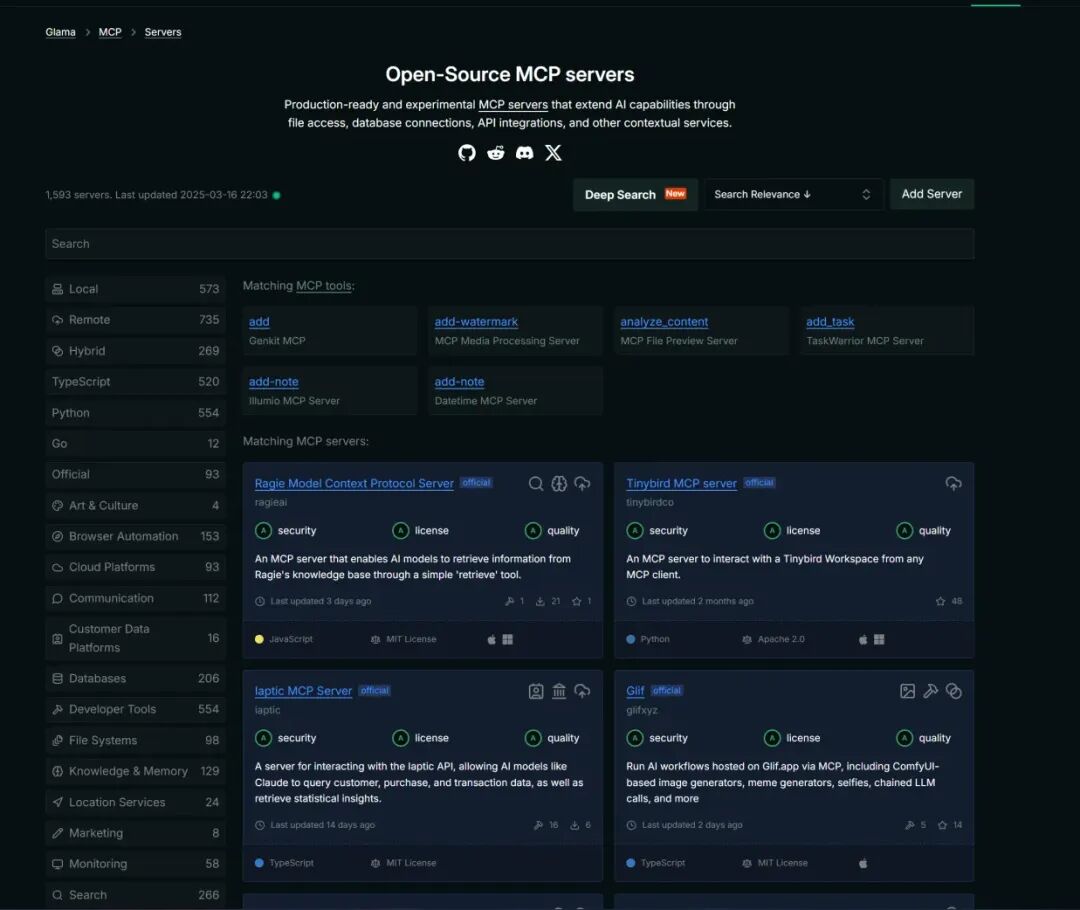Click the Apple icon on Ragie card
Viewport: 1080px width, 910px height.
[x=492, y=640]
